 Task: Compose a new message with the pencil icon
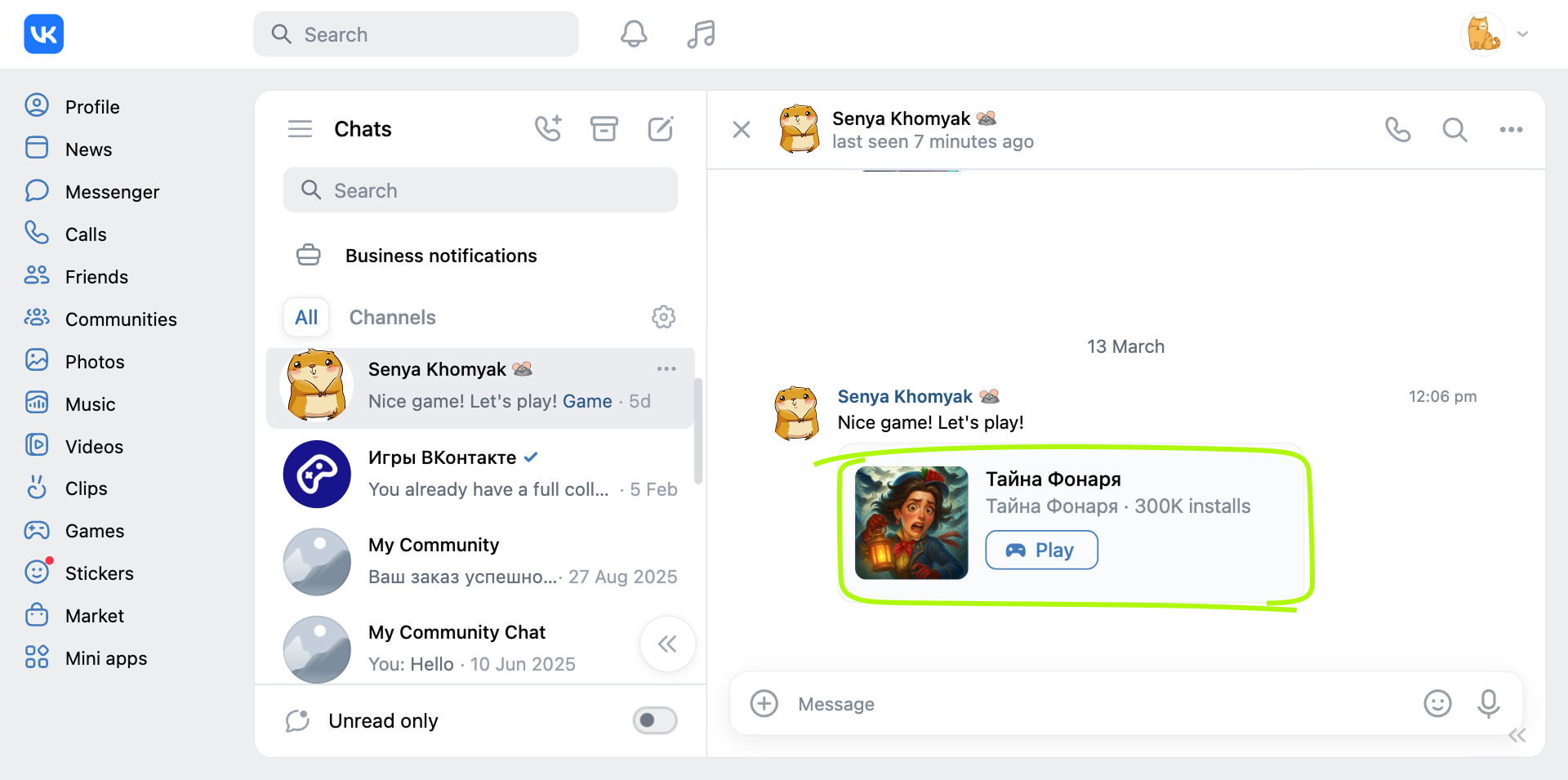pos(660,128)
